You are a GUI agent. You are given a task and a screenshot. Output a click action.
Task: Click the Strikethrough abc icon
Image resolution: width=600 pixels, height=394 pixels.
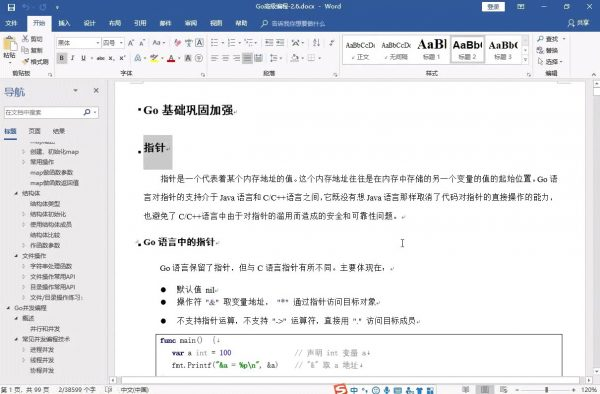point(101,58)
